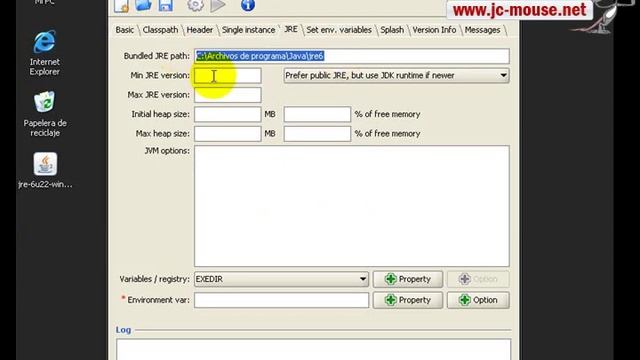The height and width of the screenshot is (360, 640).
Task: Click the Build wrapper gear icon
Action: tap(195, 5)
